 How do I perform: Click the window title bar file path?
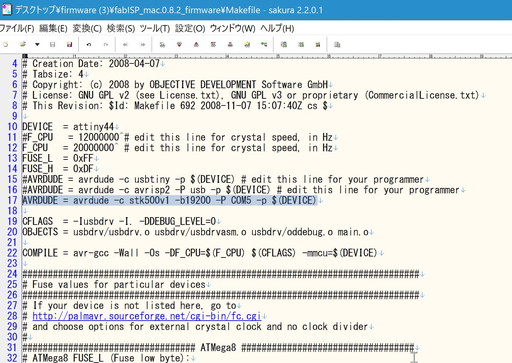click(137, 10)
